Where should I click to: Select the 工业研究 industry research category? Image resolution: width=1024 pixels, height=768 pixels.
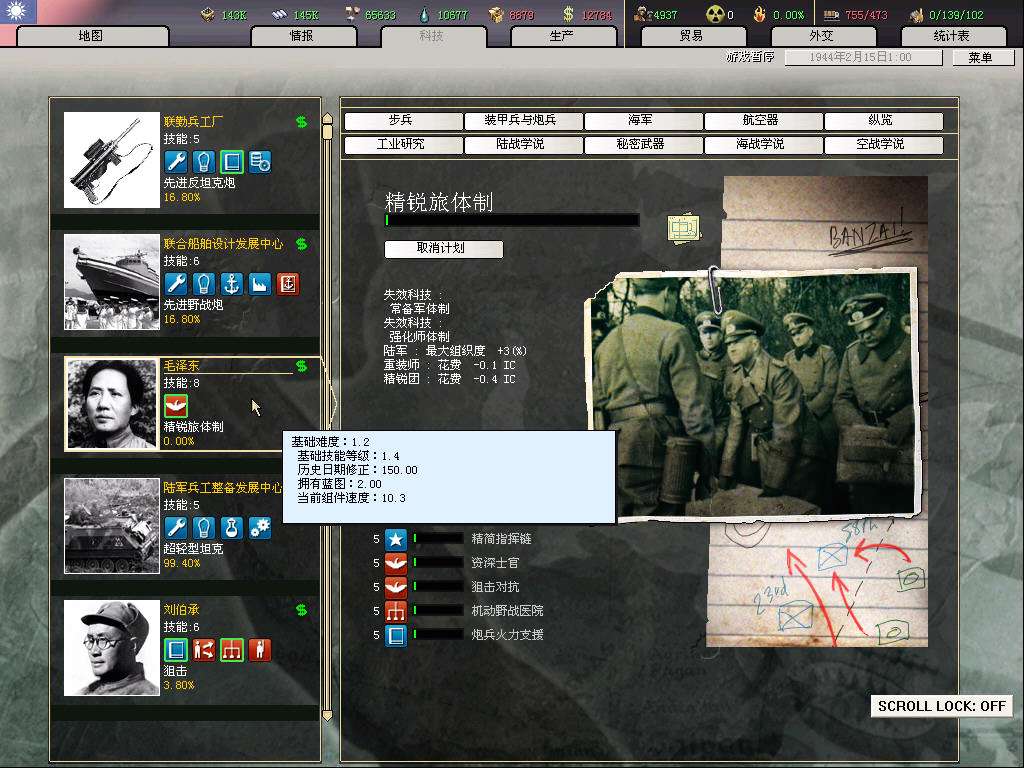tap(403, 144)
